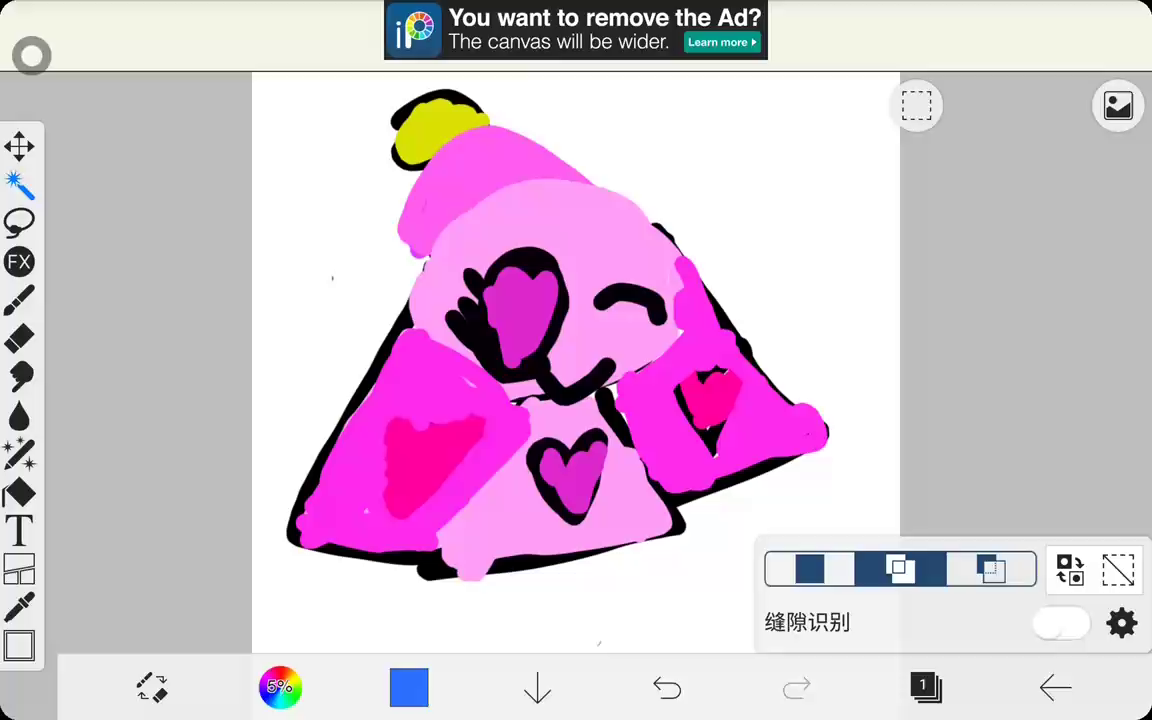
Task: Collapse toolbar with the down arrow
Action: pos(537,687)
